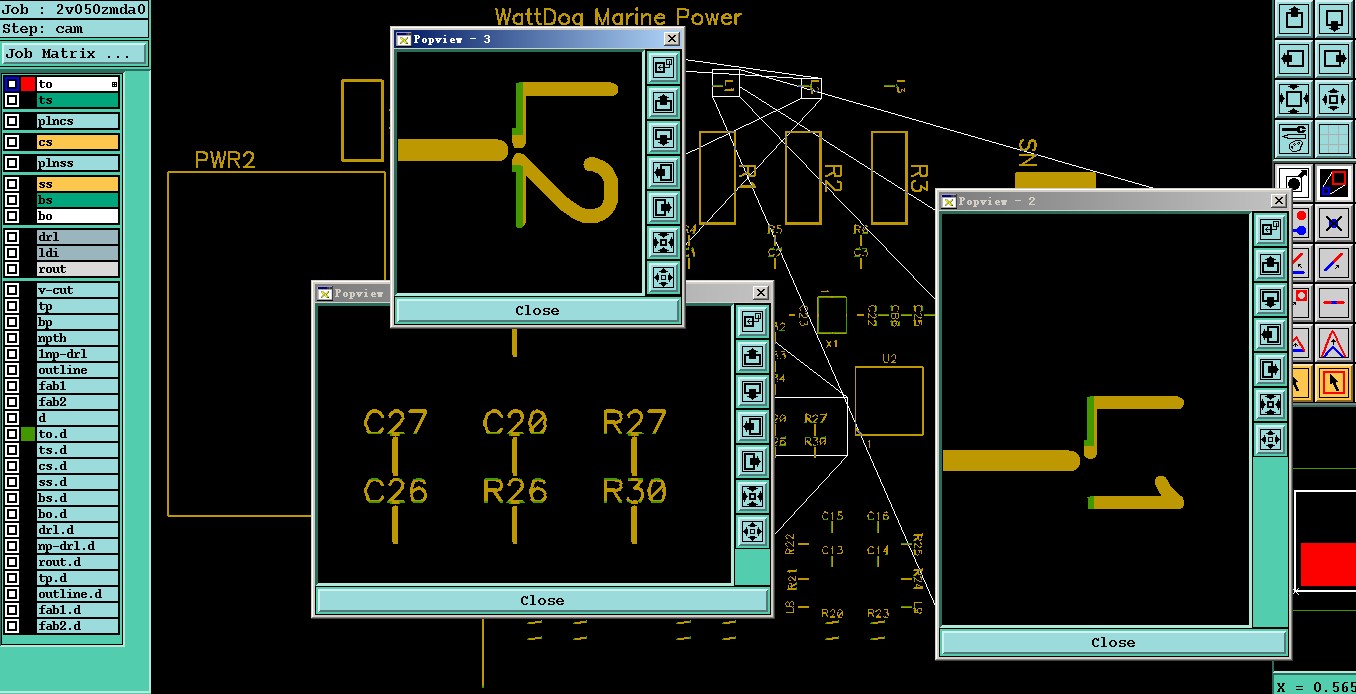The height and width of the screenshot is (694, 1356).
Task: Pan up in Popview - 2
Action: coord(1270,265)
